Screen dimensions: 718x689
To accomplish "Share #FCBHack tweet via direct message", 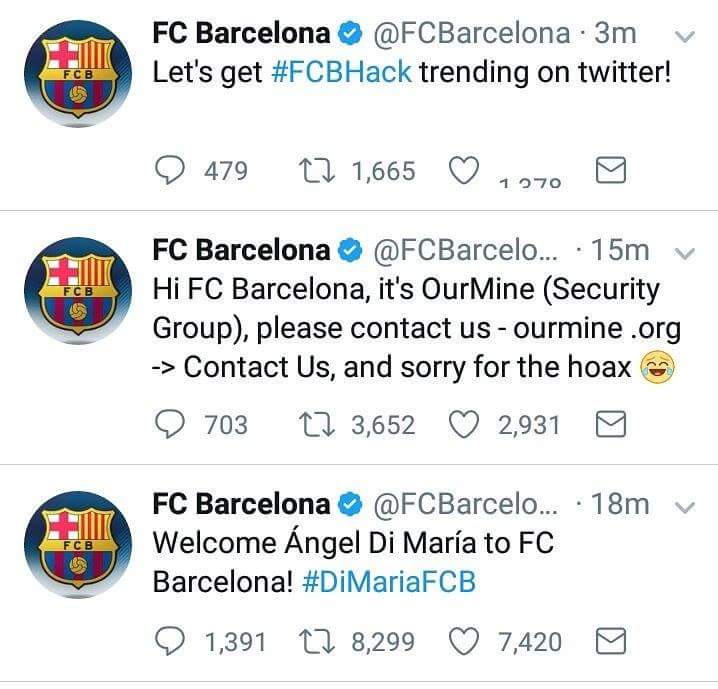I will click(x=611, y=170).
